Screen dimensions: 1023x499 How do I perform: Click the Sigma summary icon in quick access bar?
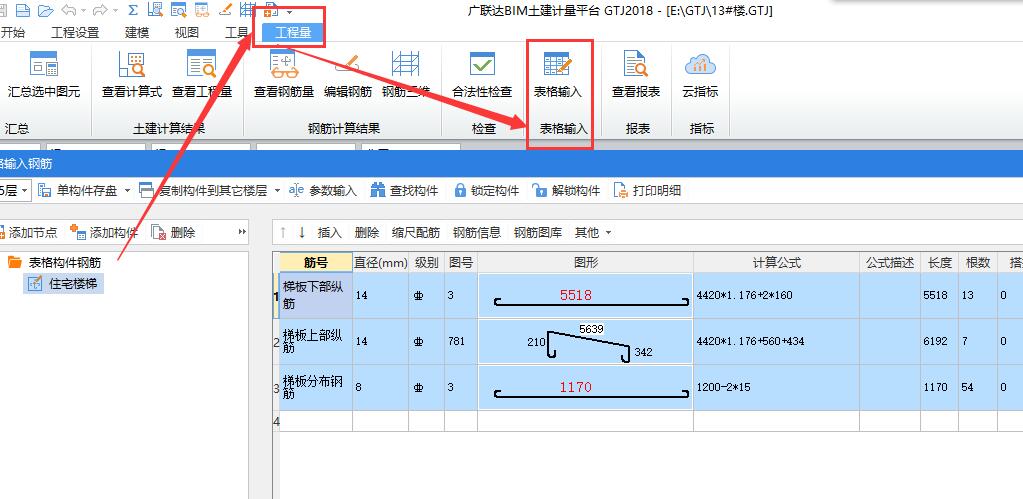point(133,10)
